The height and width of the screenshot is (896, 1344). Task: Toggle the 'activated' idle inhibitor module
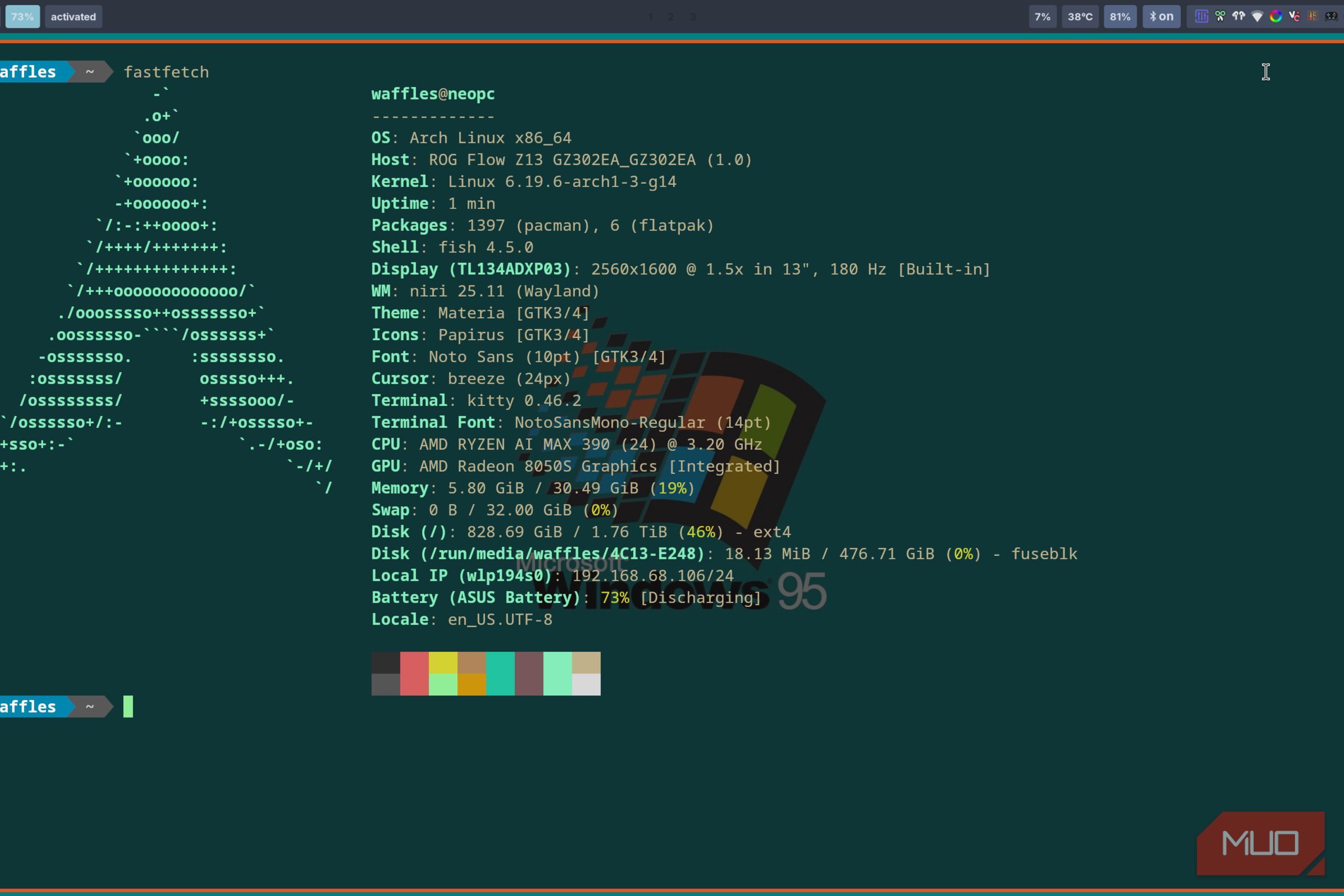tap(73, 17)
